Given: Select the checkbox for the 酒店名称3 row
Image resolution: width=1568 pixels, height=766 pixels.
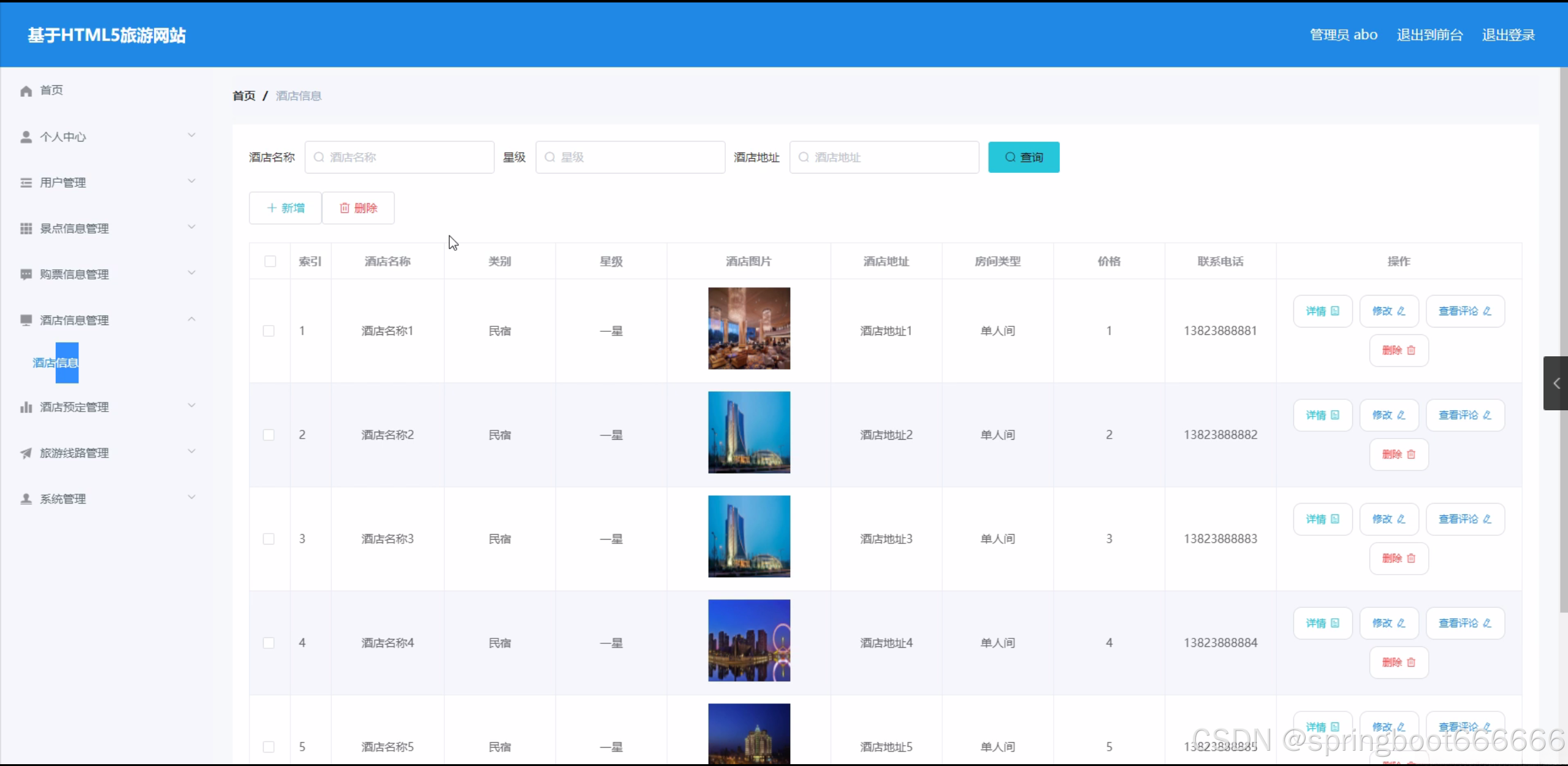Looking at the screenshot, I should [x=268, y=539].
